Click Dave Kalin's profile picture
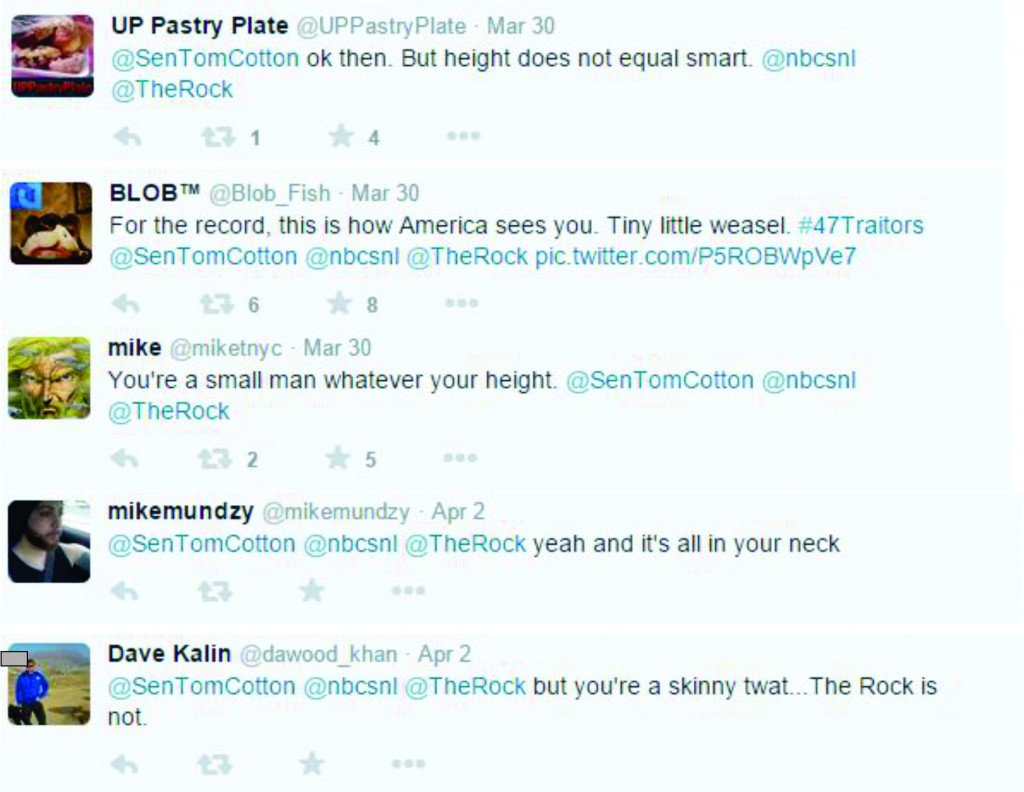Screen dimensions: 1024x792 click(49, 684)
